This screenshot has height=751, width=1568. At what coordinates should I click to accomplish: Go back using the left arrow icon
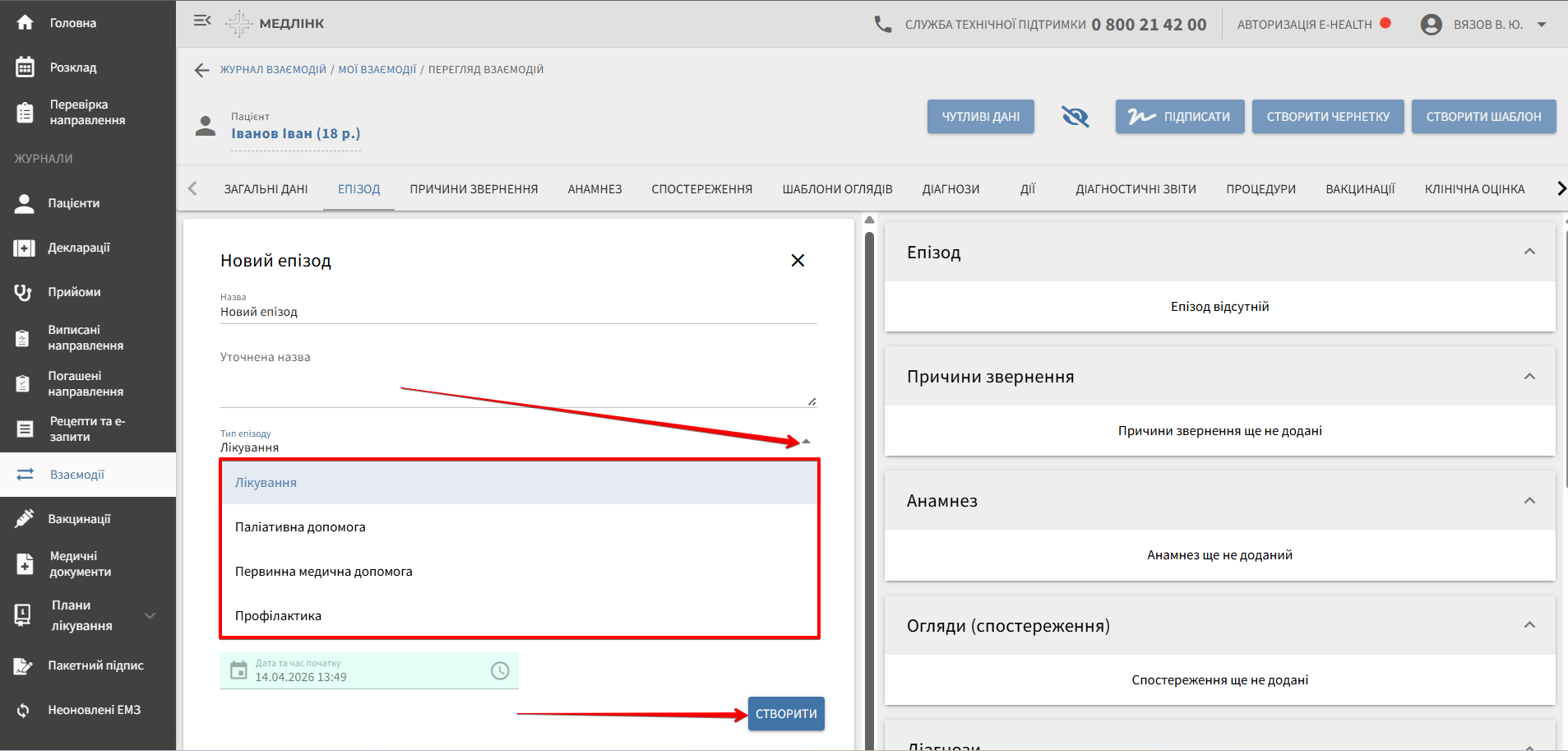pos(201,71)
